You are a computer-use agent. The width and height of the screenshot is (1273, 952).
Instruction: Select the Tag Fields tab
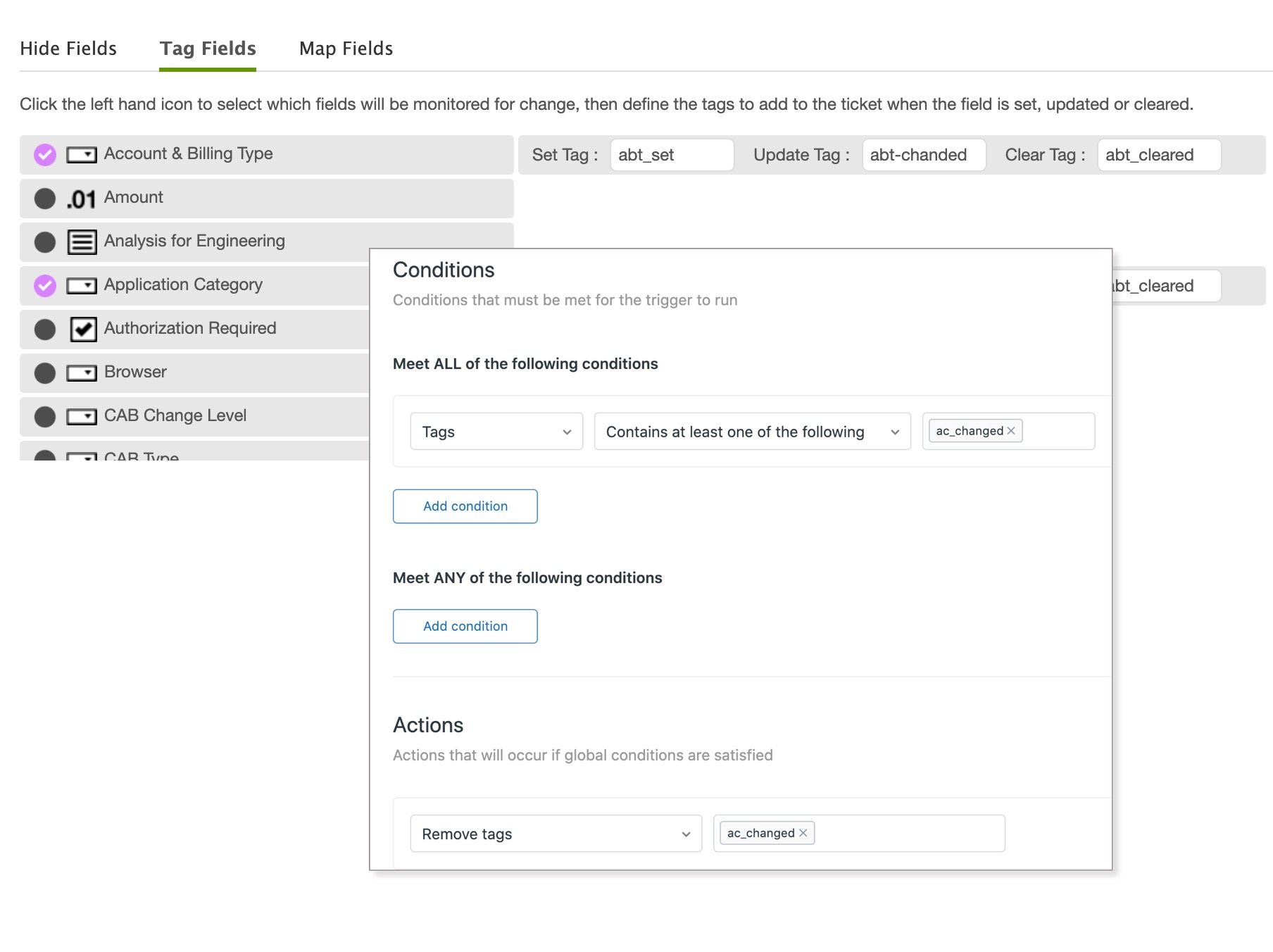pyautogui.click(x=208, y=49)
